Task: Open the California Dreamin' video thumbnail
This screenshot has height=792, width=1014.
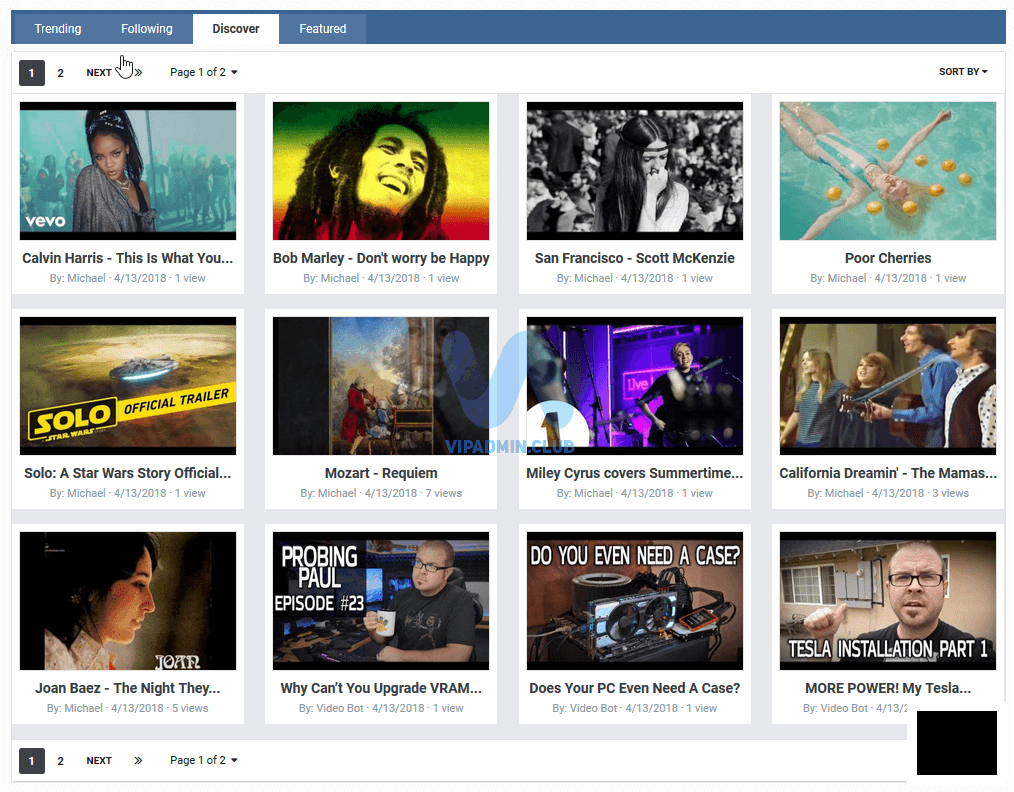Action: (888, 385)
